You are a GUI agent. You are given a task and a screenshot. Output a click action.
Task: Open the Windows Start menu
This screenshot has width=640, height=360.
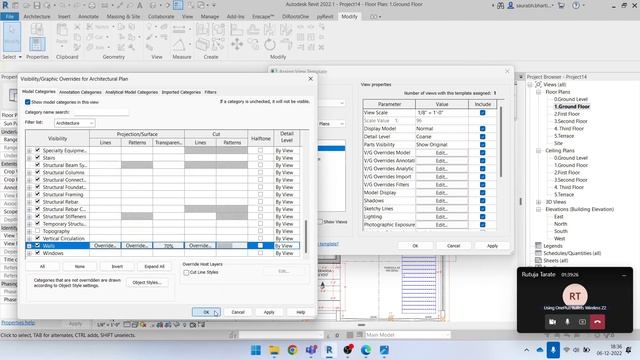[x=256, y=350]
